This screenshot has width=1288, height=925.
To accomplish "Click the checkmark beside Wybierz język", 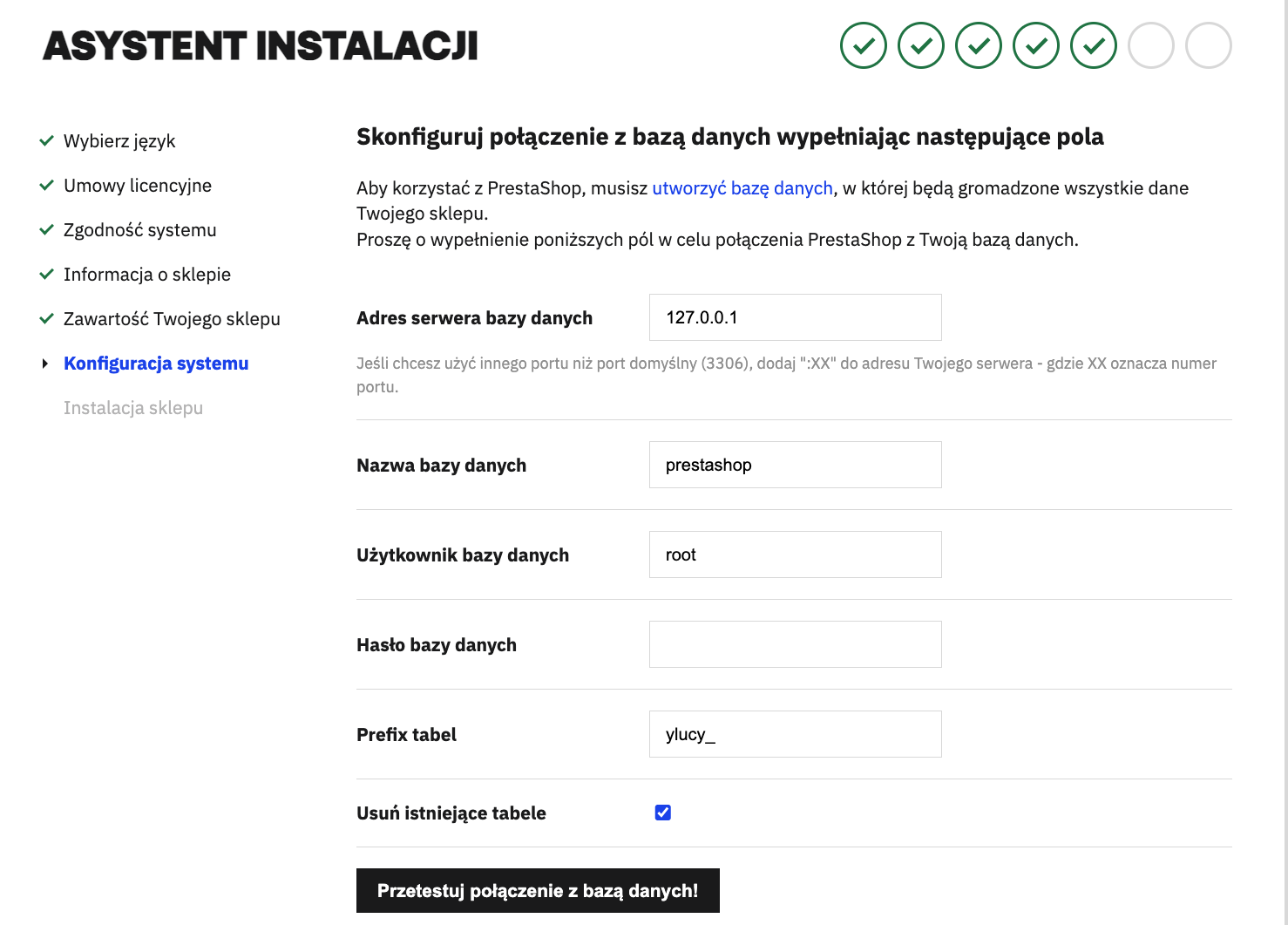I will point(47,140).
